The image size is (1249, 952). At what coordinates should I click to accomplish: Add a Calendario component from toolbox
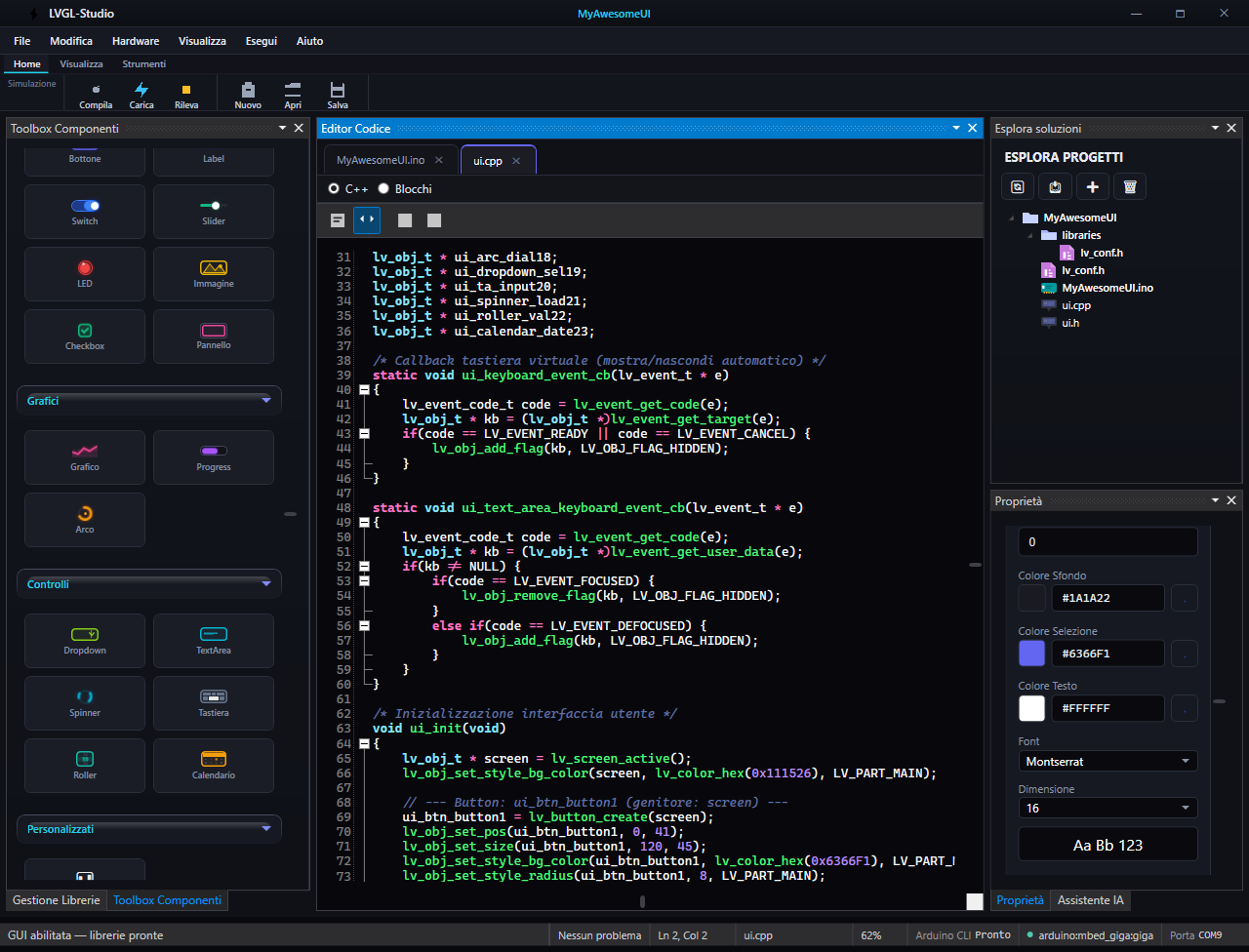(214, 766)
